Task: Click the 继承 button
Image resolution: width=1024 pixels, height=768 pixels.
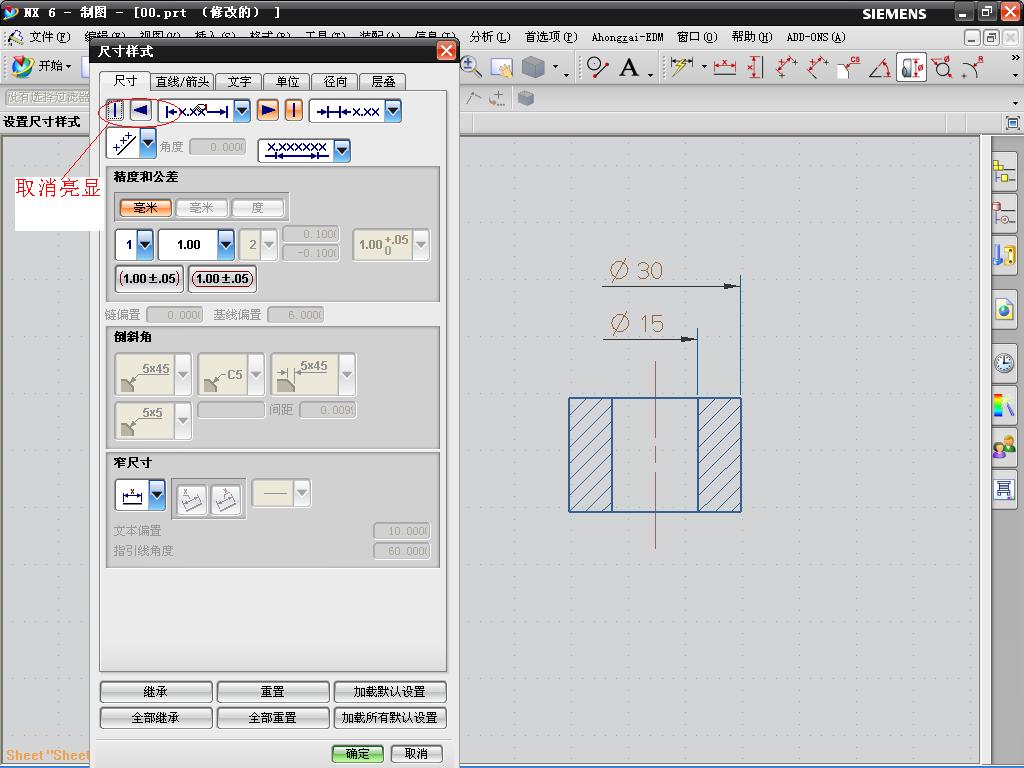Action: [155, 692]
